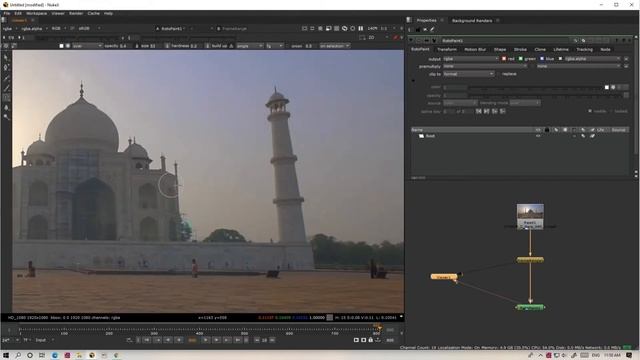This screenshot has height=360, width=640.
Task: Select the arrow selection tool in viewer toolbar
Action: tap(6, 58)
